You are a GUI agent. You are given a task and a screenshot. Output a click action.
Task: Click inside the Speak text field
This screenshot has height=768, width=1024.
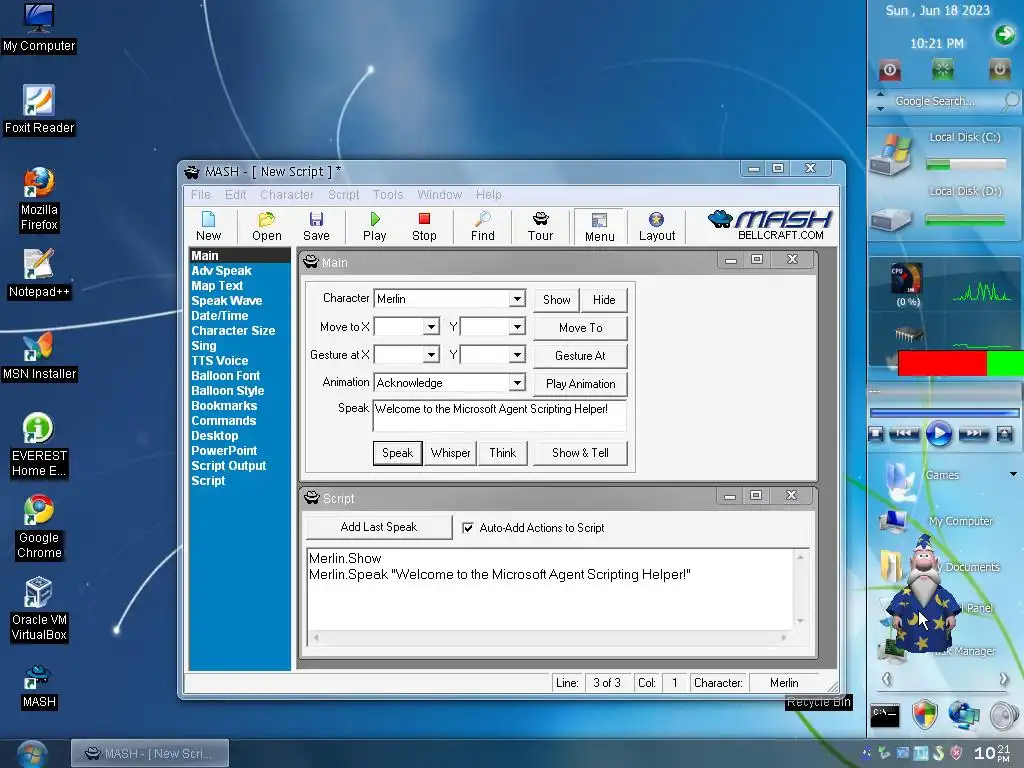tap(500, 416)
